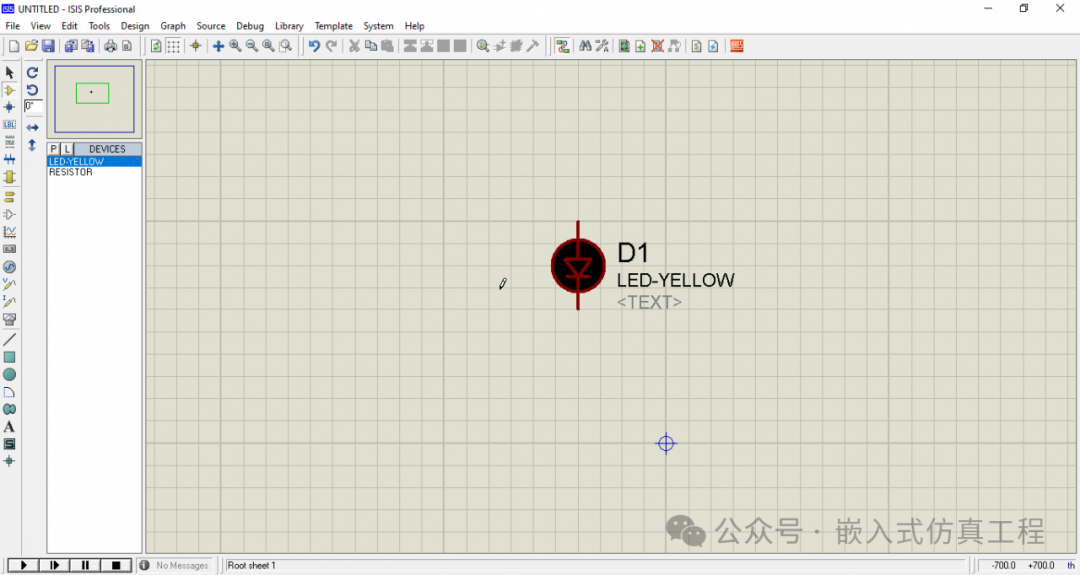Image resolution: width=1080 pixels, height=575 pixels.
Task: Open virtual instruments mode
Action: point(10,319)
